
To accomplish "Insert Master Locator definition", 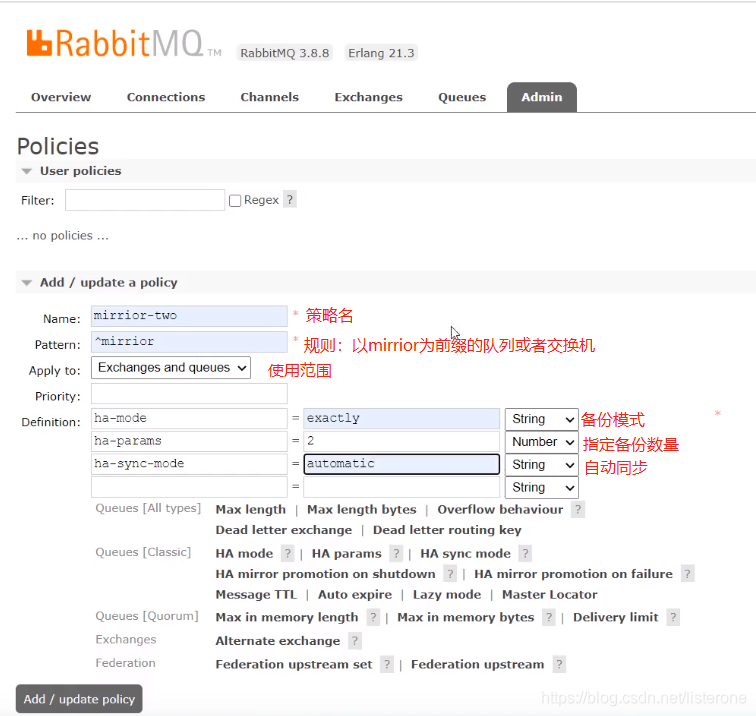I will pyautogui.click(x=550, y=595).
